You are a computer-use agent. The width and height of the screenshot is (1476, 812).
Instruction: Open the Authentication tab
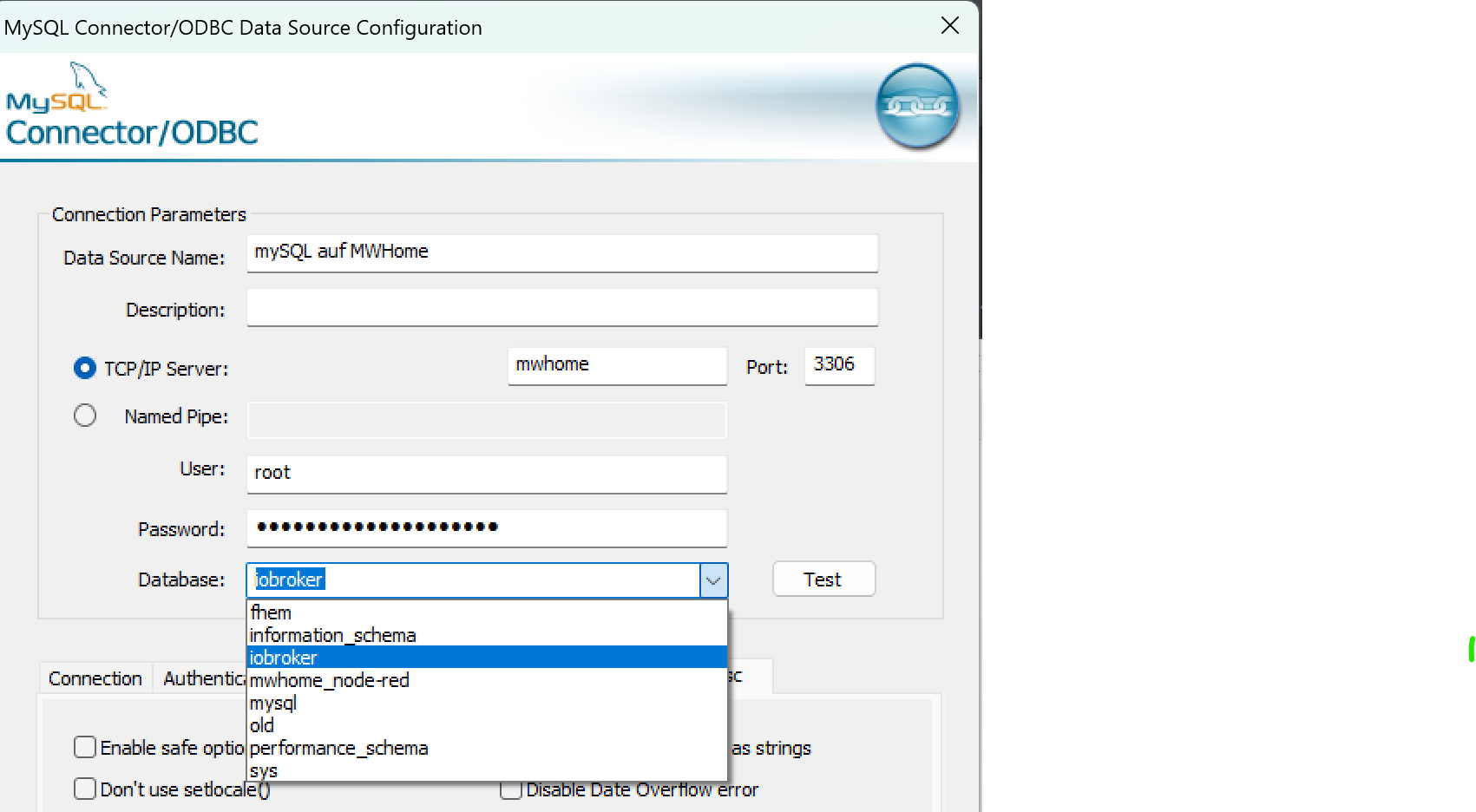[202, 678]
